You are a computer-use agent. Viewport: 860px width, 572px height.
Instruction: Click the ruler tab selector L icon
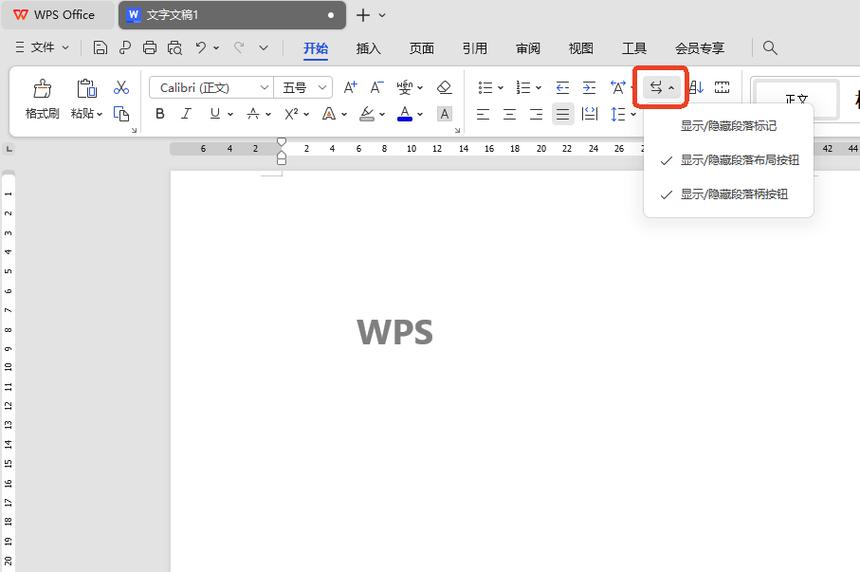pos(9,149)
